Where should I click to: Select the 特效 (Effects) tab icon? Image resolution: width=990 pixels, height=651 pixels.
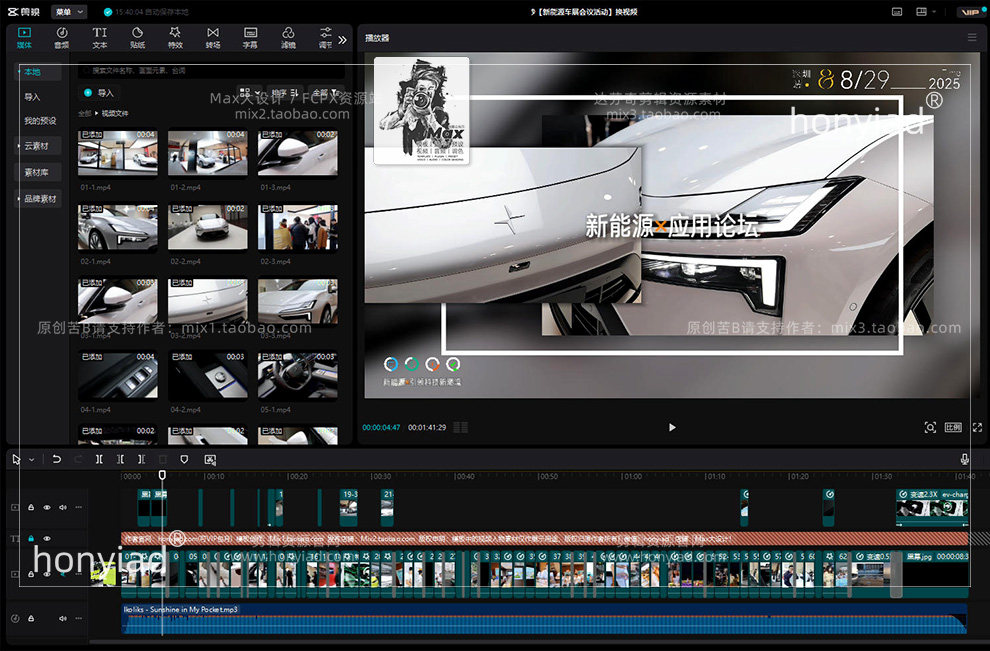[175, 38]
